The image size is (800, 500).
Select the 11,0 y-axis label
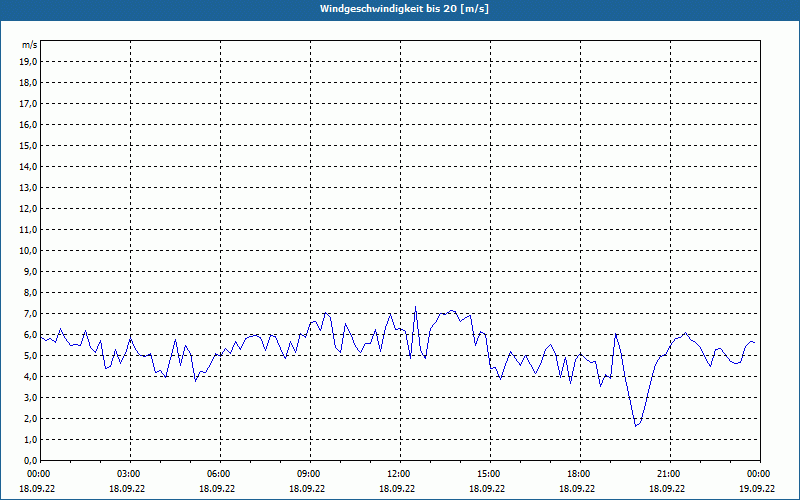[28, 230]
